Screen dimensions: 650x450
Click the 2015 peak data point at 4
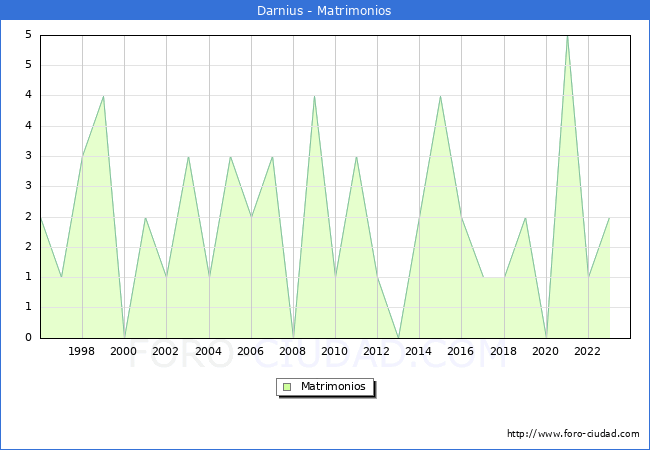click(440, 96)
